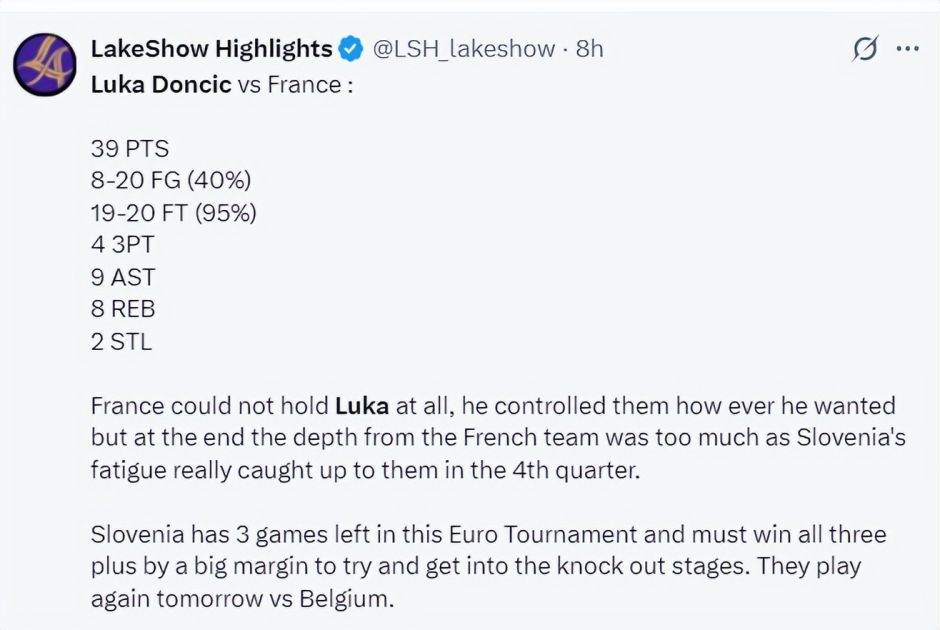
Task: Open the @LSH_lakeshow handle link
Action: (x=463, y=49)
